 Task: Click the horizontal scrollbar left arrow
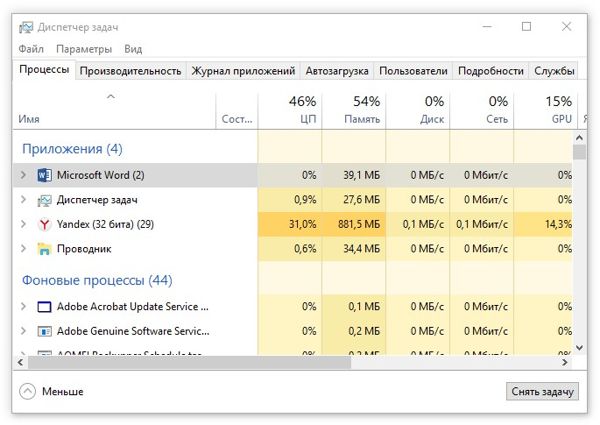20,362
